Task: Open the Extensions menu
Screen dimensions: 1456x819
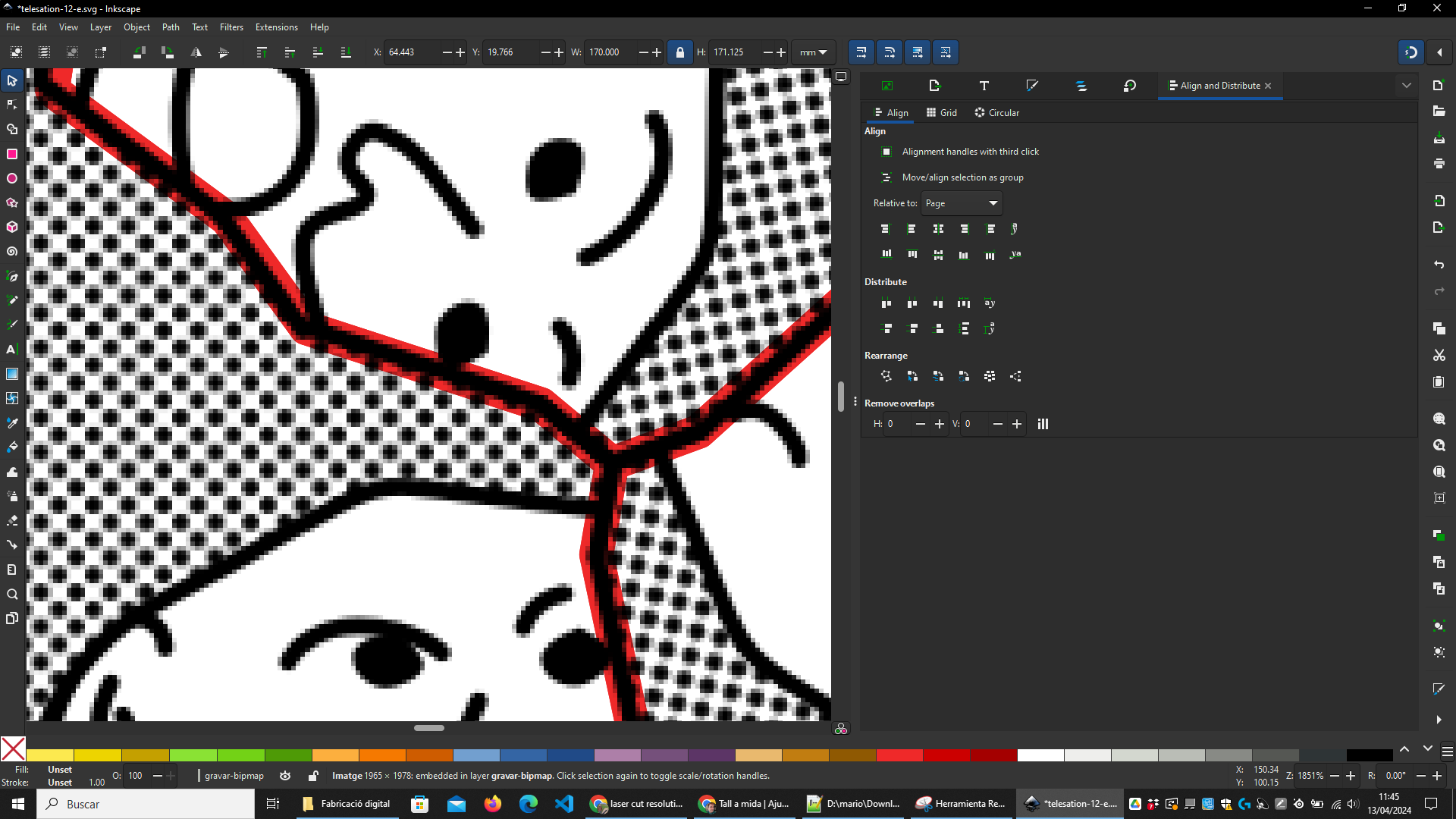Action: click(x=276, y=27)
